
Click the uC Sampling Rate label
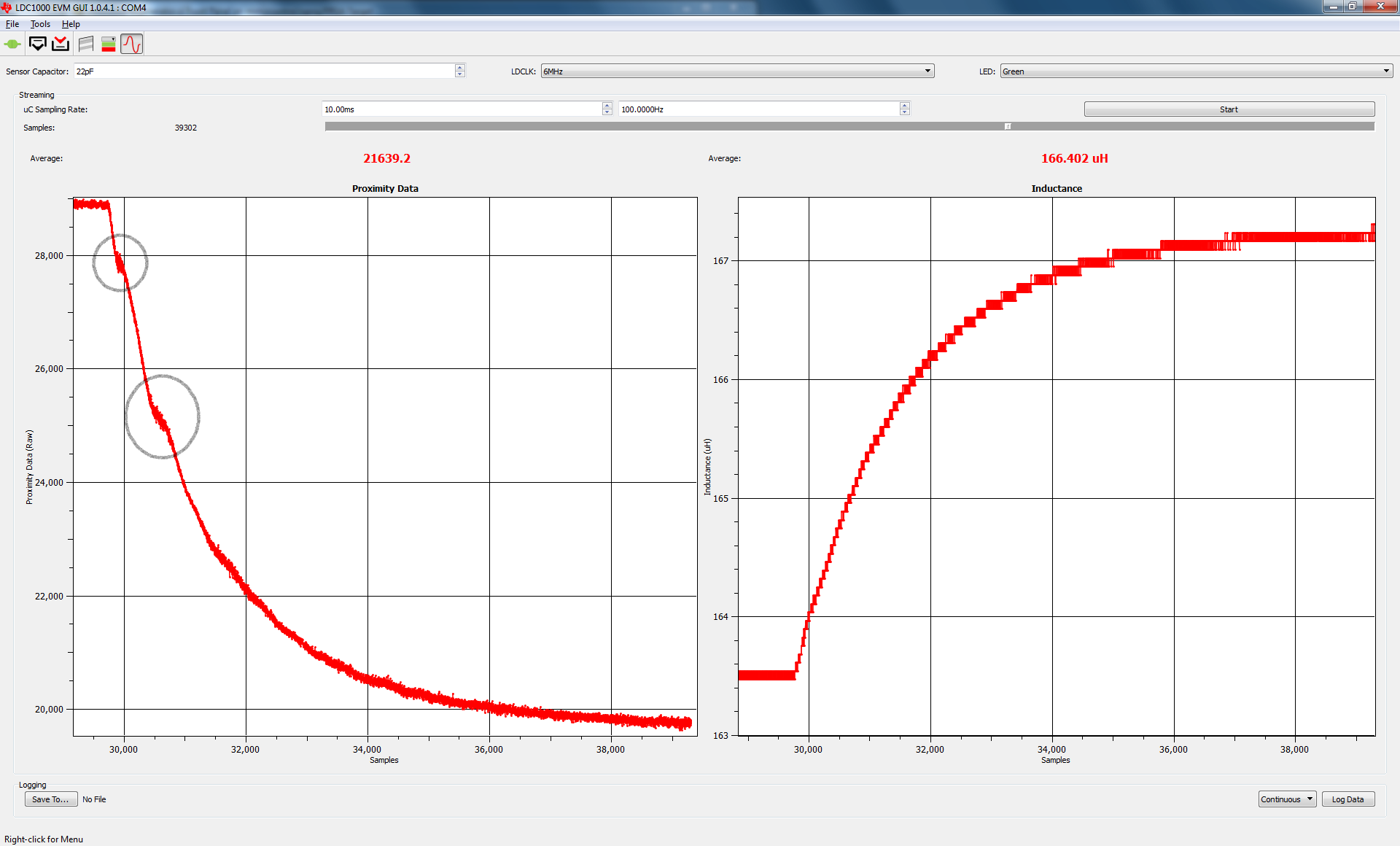point(55,109)
